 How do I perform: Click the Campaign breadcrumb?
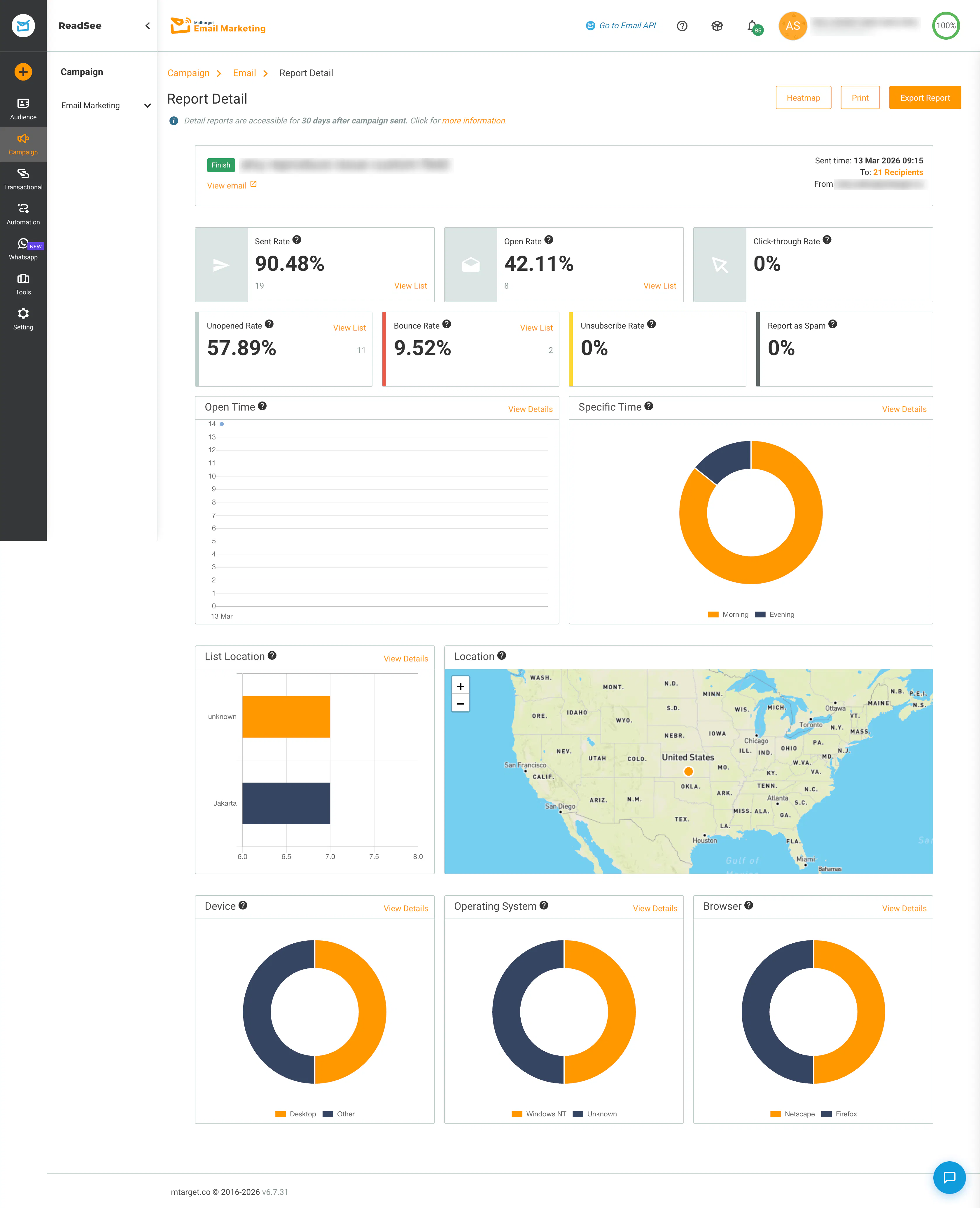[188, 73]
